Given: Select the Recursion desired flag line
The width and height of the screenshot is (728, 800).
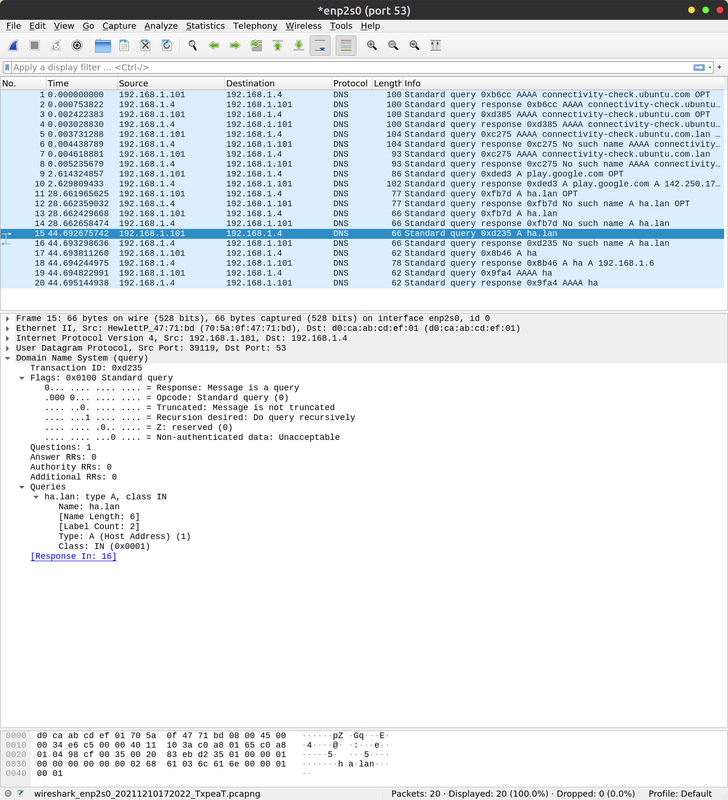Looking at the screenshot, I should (199, 417).
